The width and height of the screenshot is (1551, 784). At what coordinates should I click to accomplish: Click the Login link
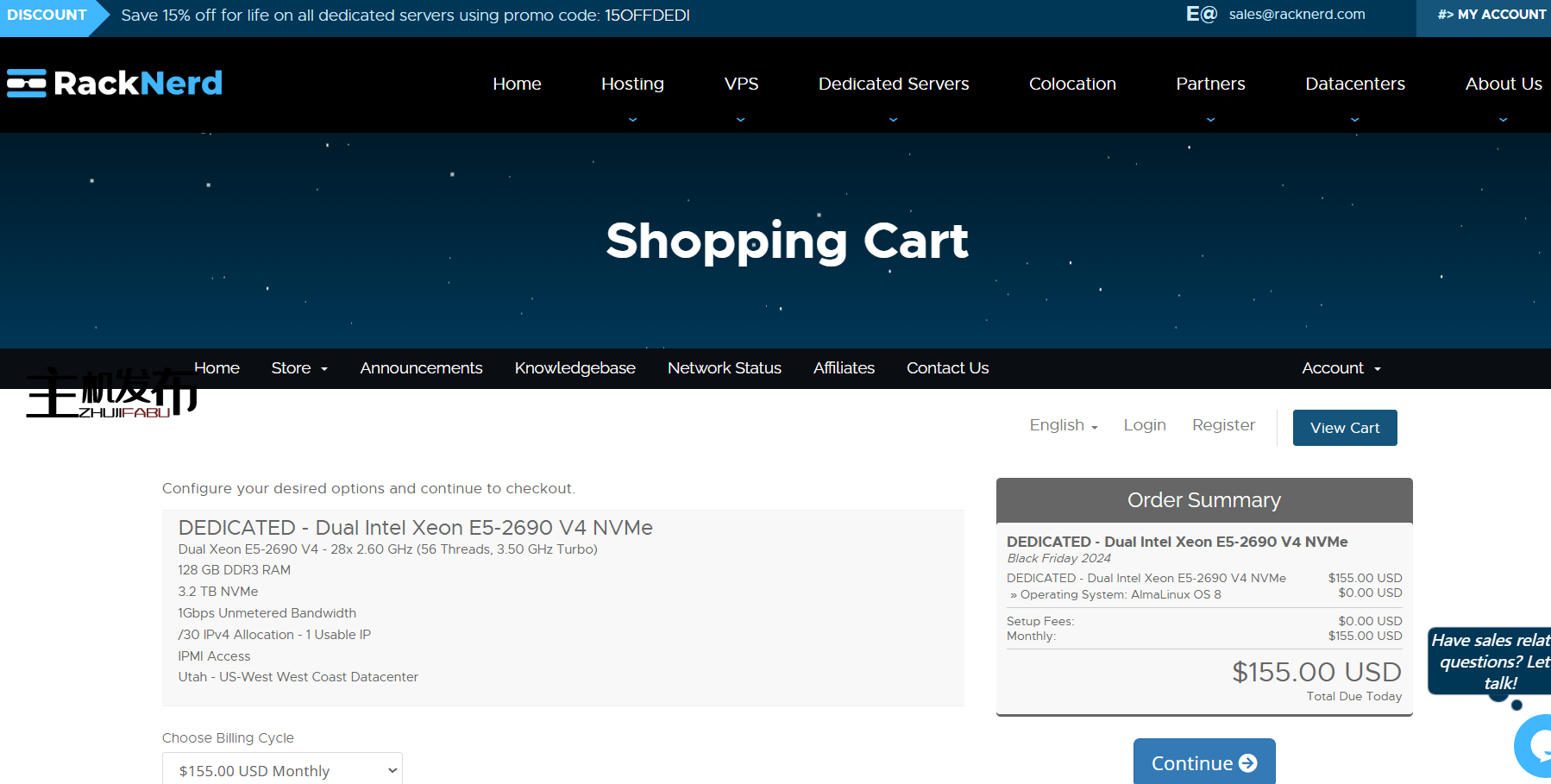pyautogui.click(x=1144, y=425)
